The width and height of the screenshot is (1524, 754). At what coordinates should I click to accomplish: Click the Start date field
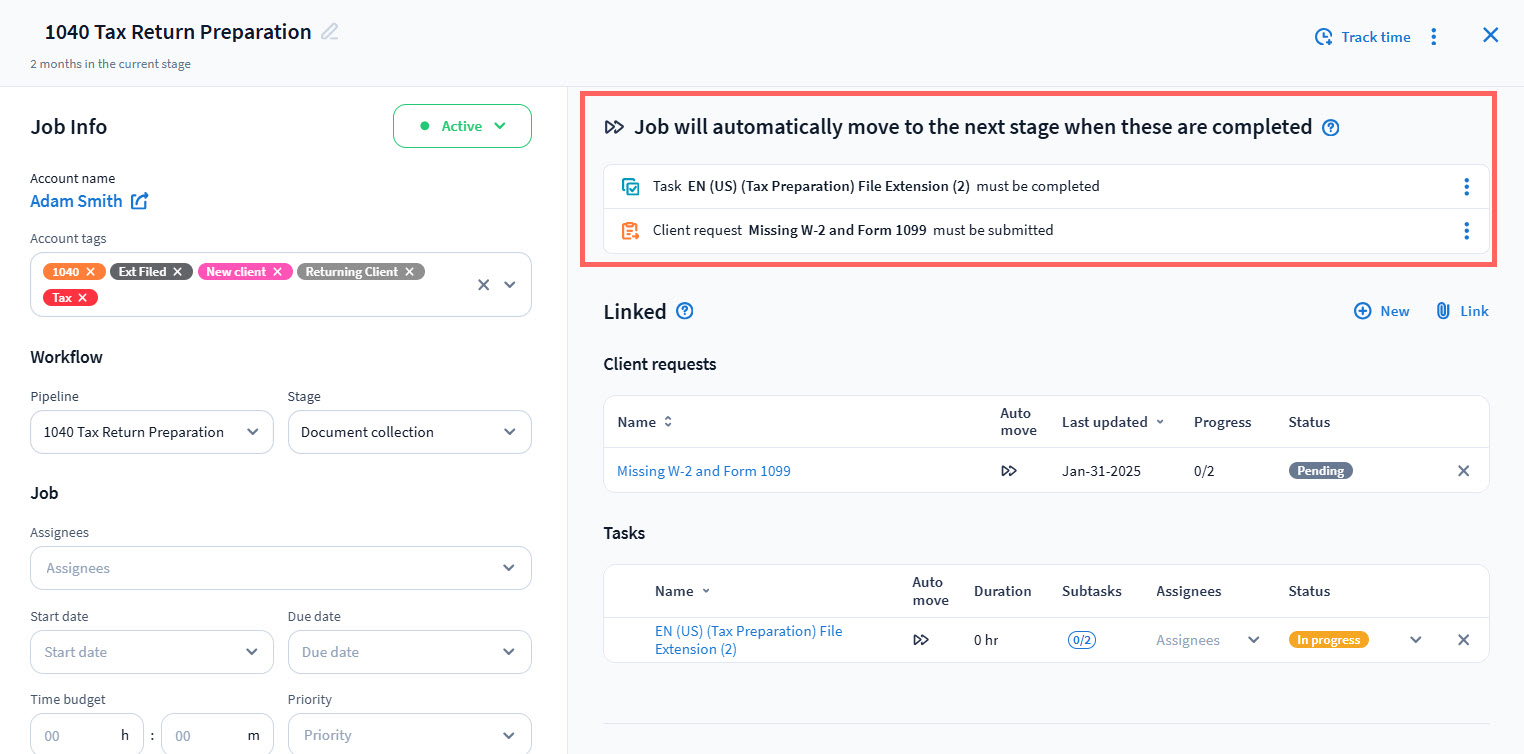tap(152, 652)
